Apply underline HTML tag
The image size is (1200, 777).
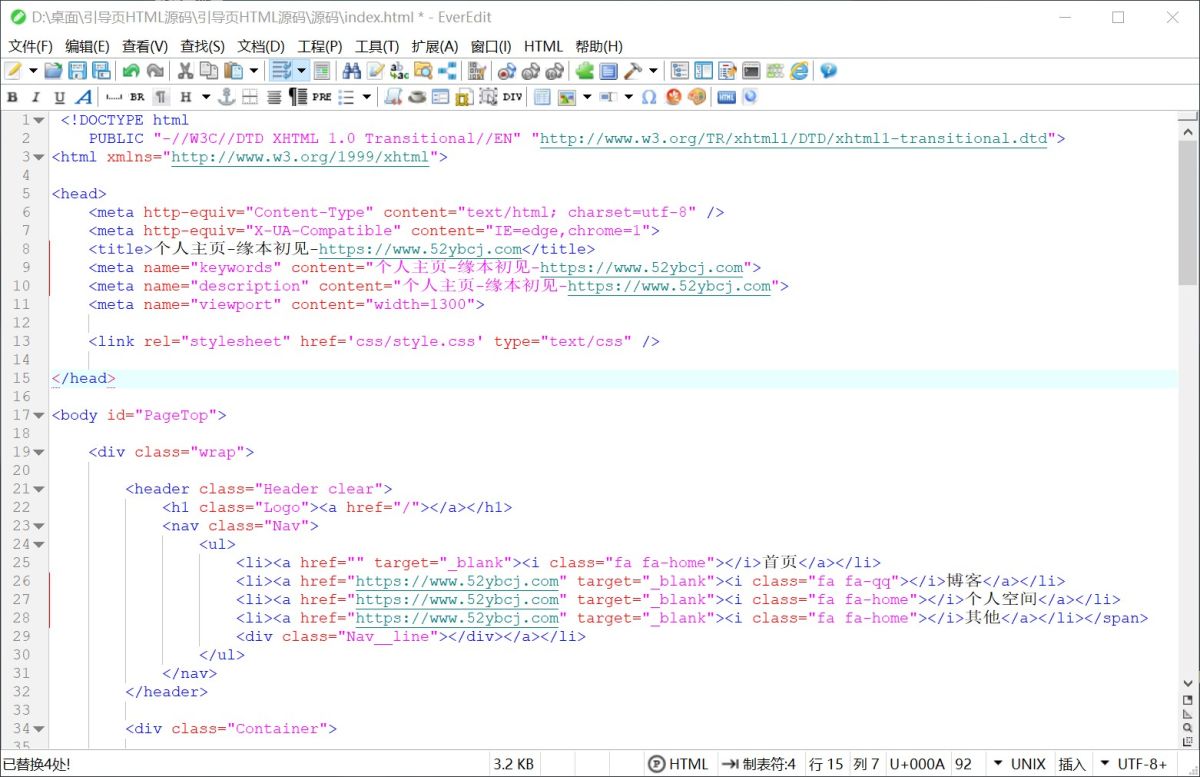tap(60, 97)
